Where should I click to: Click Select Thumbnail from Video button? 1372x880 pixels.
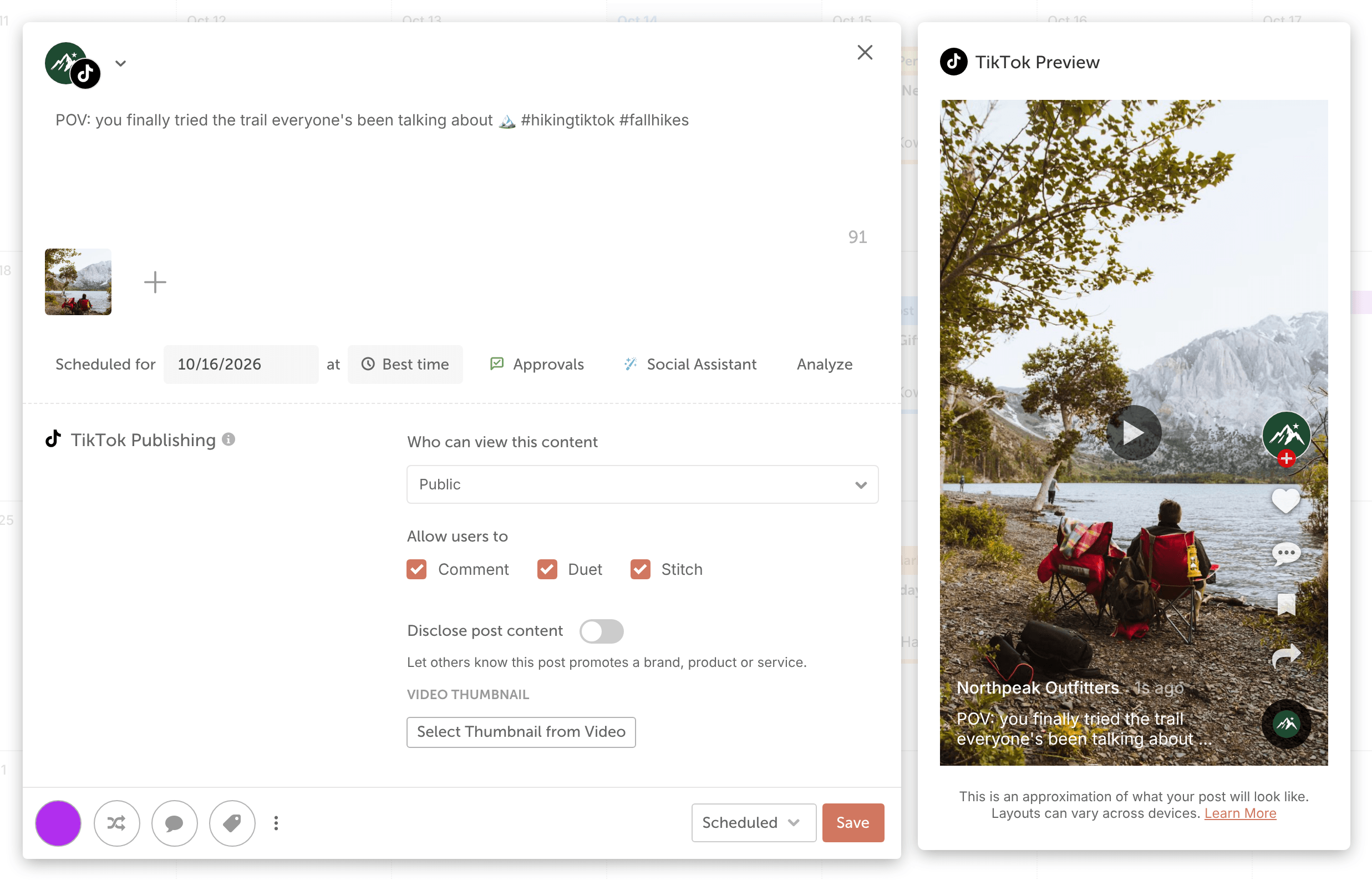pos(521,731)
